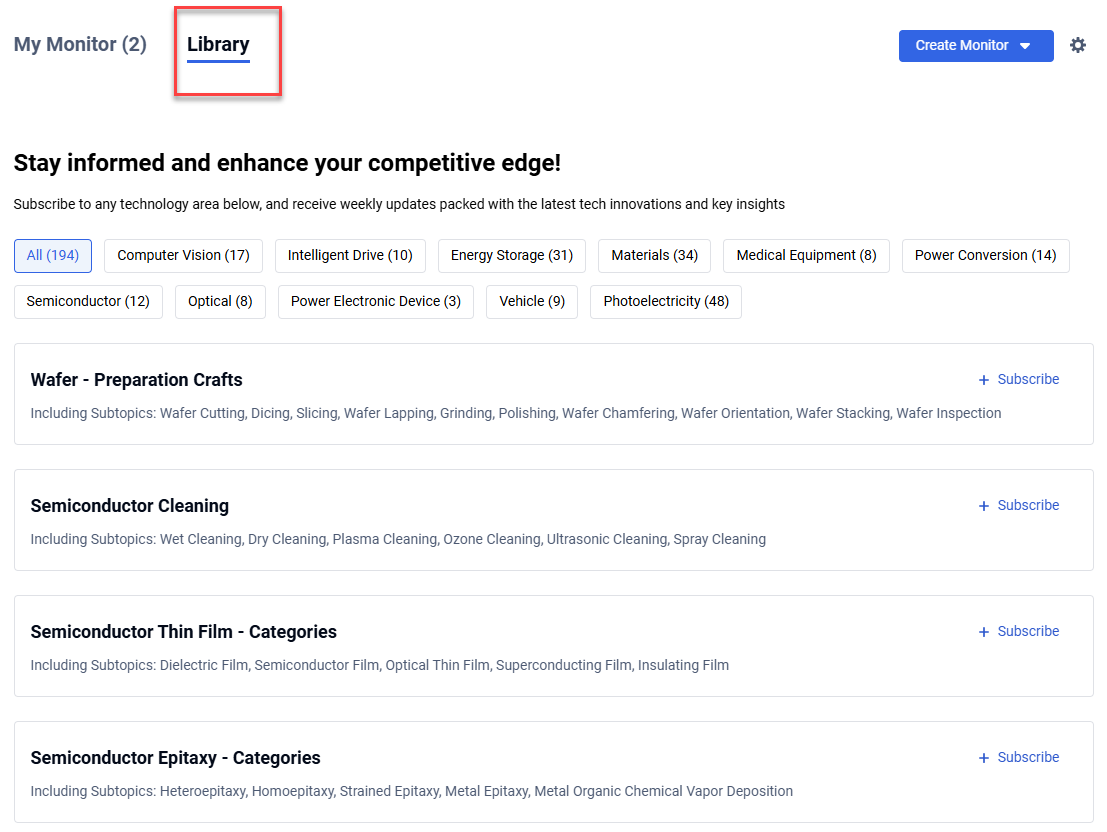Click the plus icon on Semiconductor Epitaxy row
1107x832 pixels.
click(984, 757)
